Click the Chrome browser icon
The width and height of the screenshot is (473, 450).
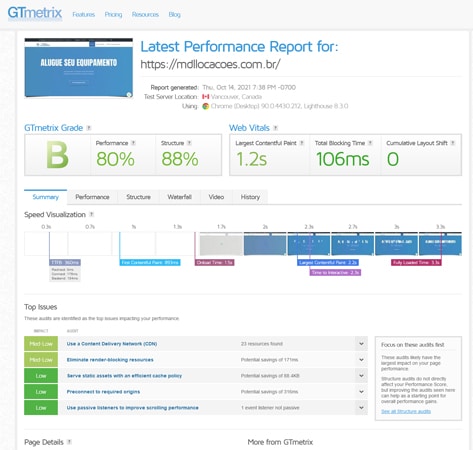(206, 106)
